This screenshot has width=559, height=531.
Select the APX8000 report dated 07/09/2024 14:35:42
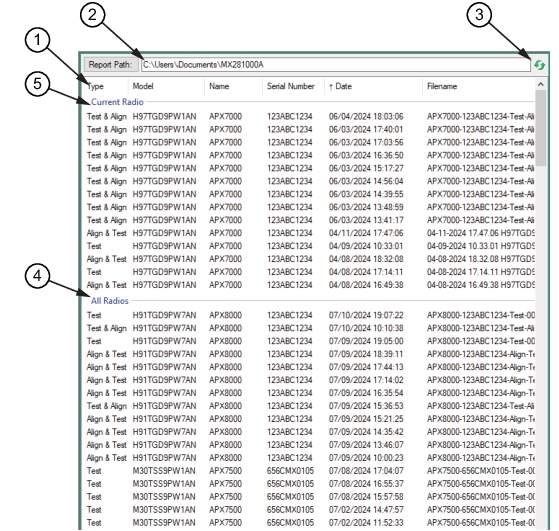click(x=310, y=432)
